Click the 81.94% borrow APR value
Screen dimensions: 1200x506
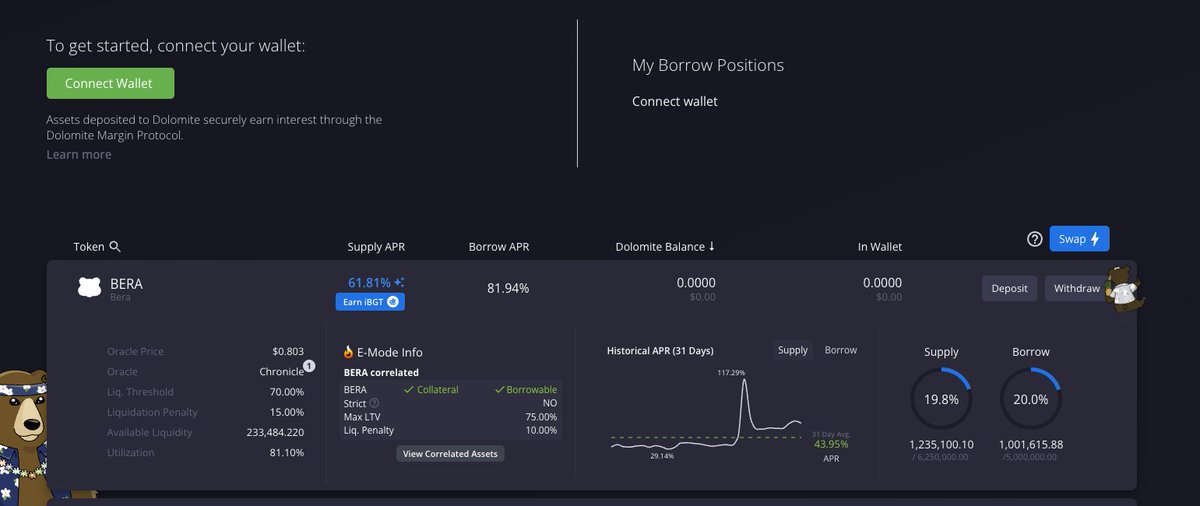coord(507,288)
